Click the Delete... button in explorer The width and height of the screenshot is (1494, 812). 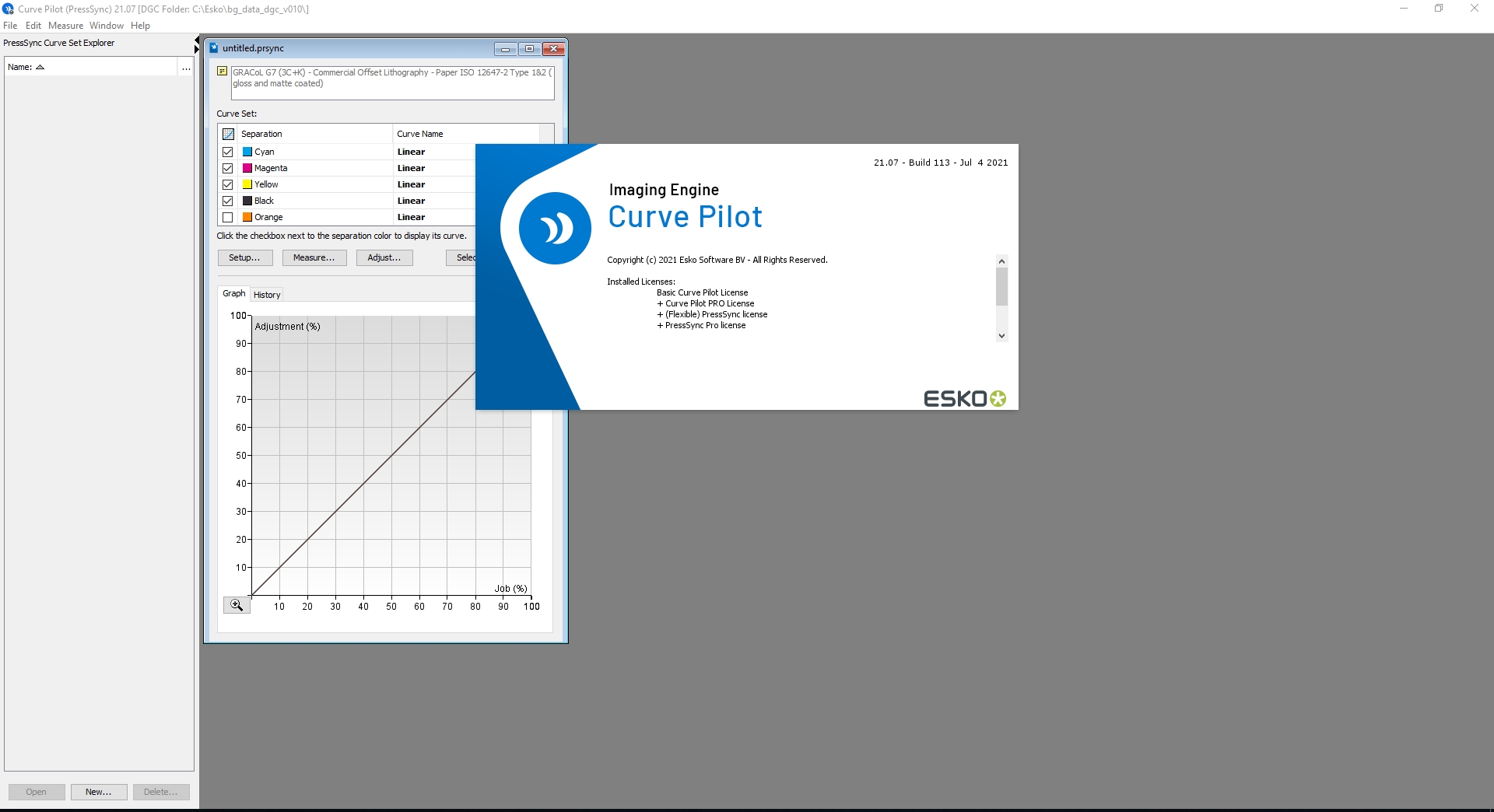tap(161, 792)
